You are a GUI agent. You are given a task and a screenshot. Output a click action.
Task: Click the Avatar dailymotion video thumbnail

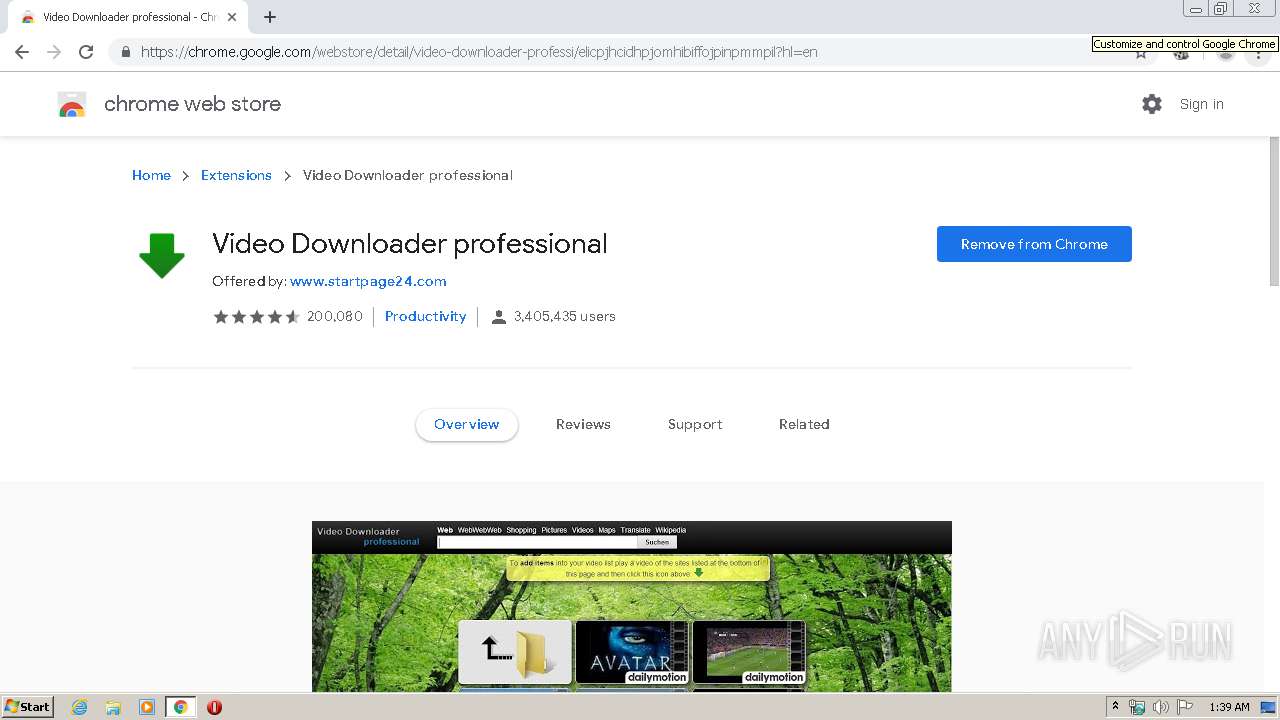pyautogui.click(x=632, y=652)
